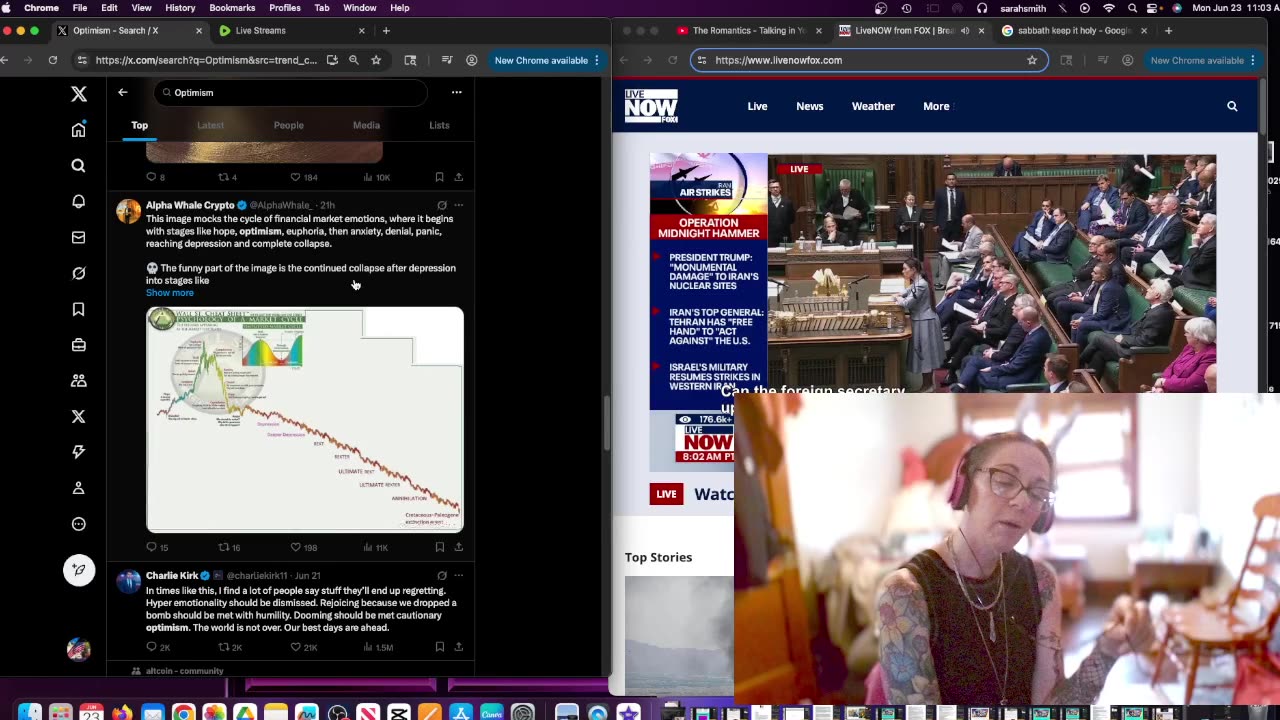Open Premium X icon in sidebar

78,416
